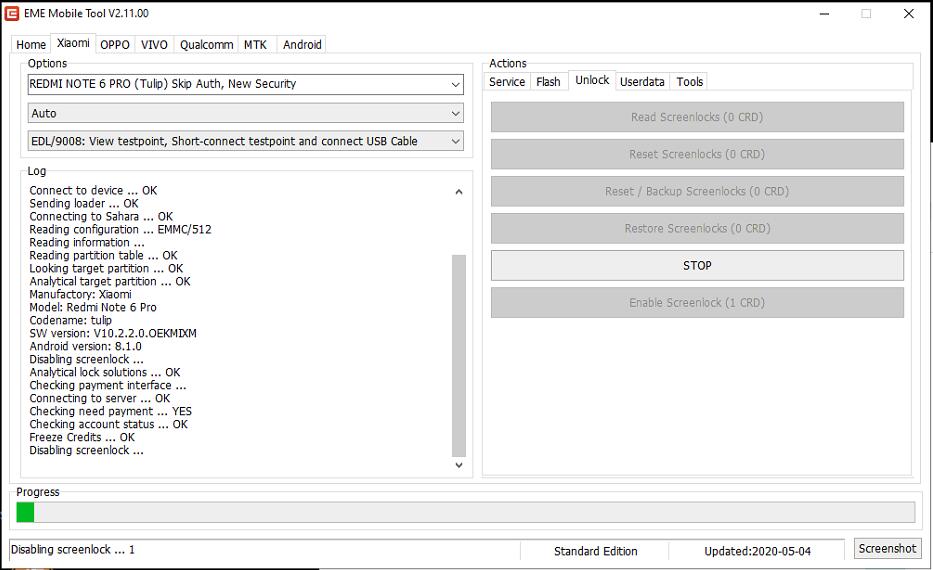Viewport: 933px width, 570px height.
Task: Click the EME Mobile Tool app icon
Action: 11,13
